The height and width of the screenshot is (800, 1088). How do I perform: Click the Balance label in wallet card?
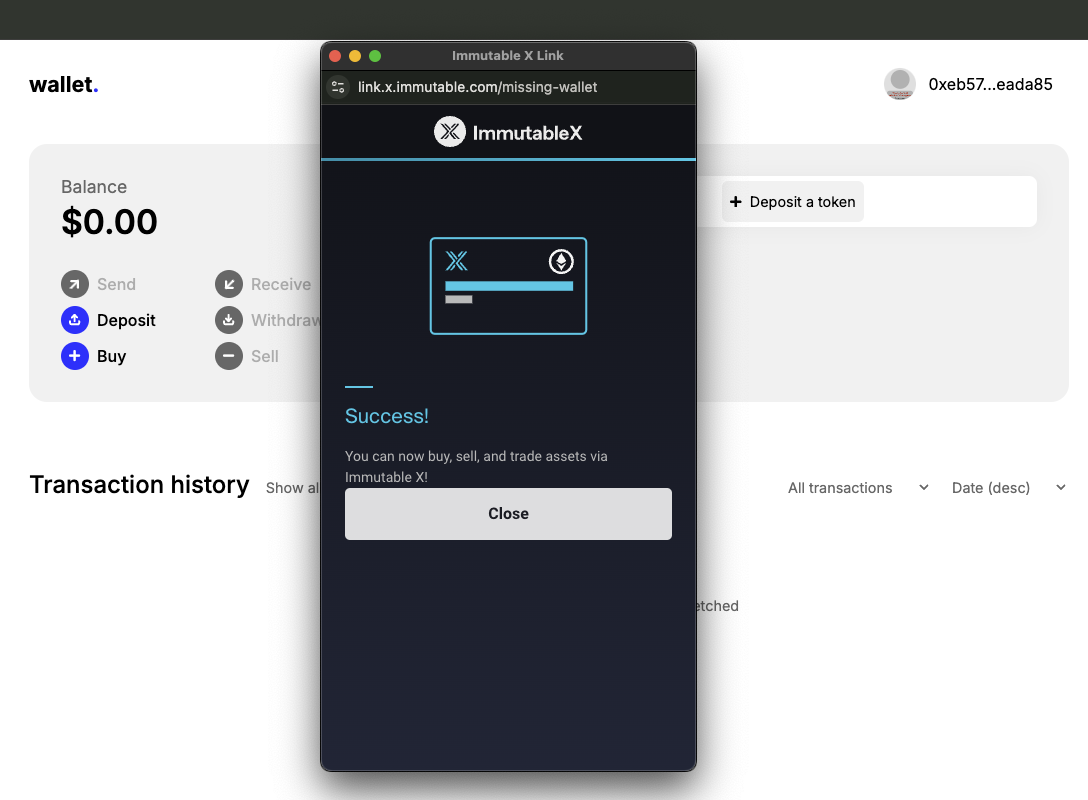94,187
